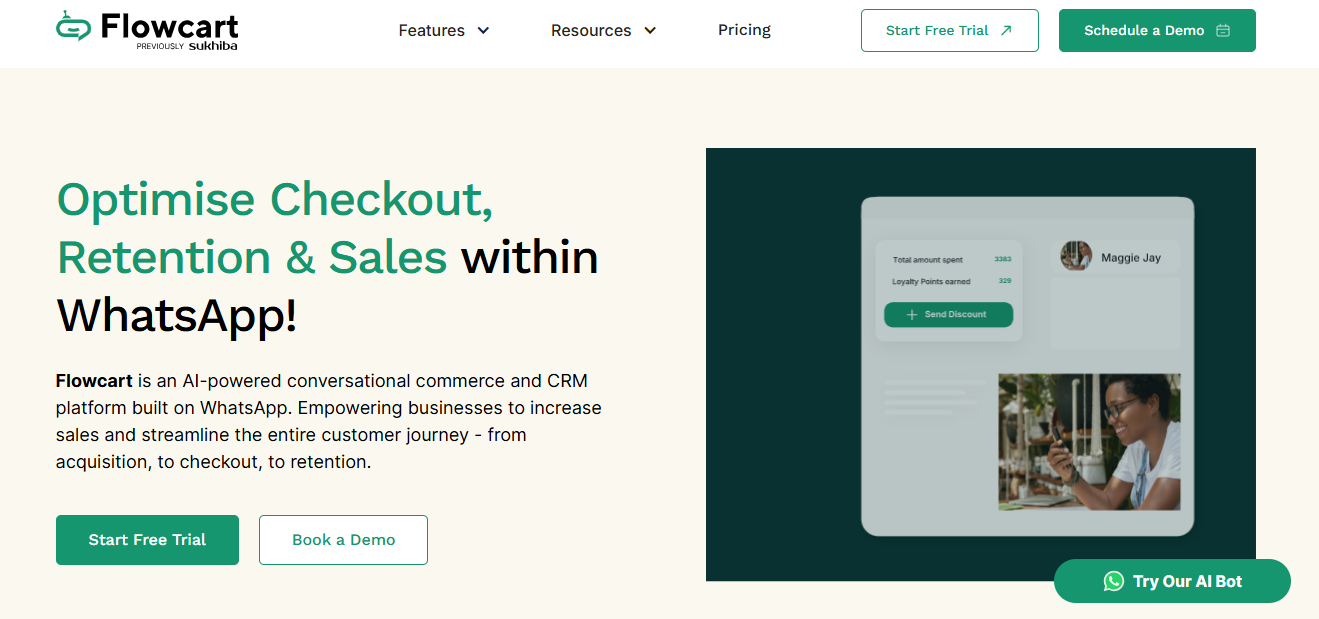
Task: Click the plus icon on Send Discount
Action: (x=909, y=314)
